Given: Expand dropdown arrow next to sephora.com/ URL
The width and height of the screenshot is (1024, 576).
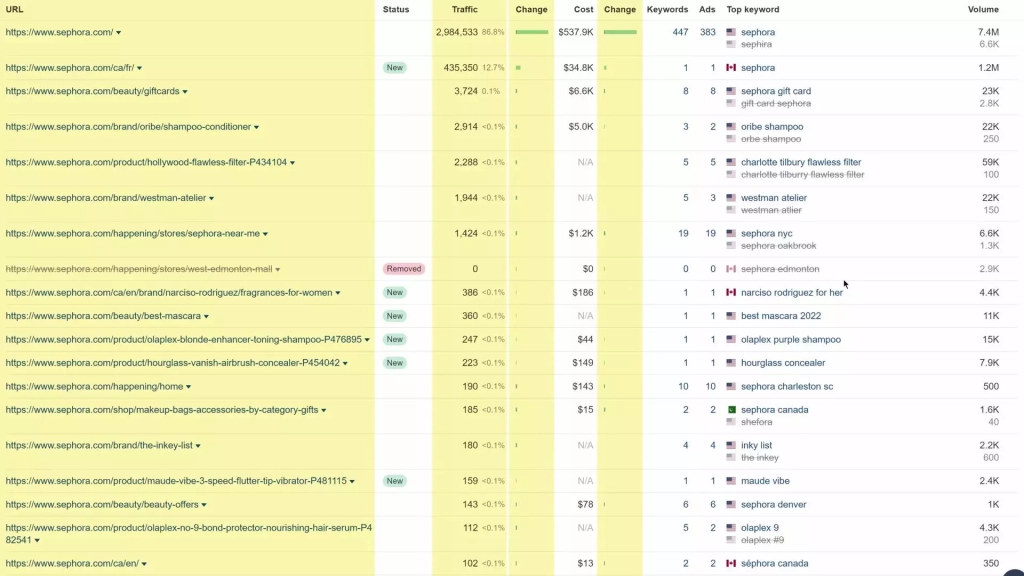Looking at the screenshot, I should (x=118, y=33).
